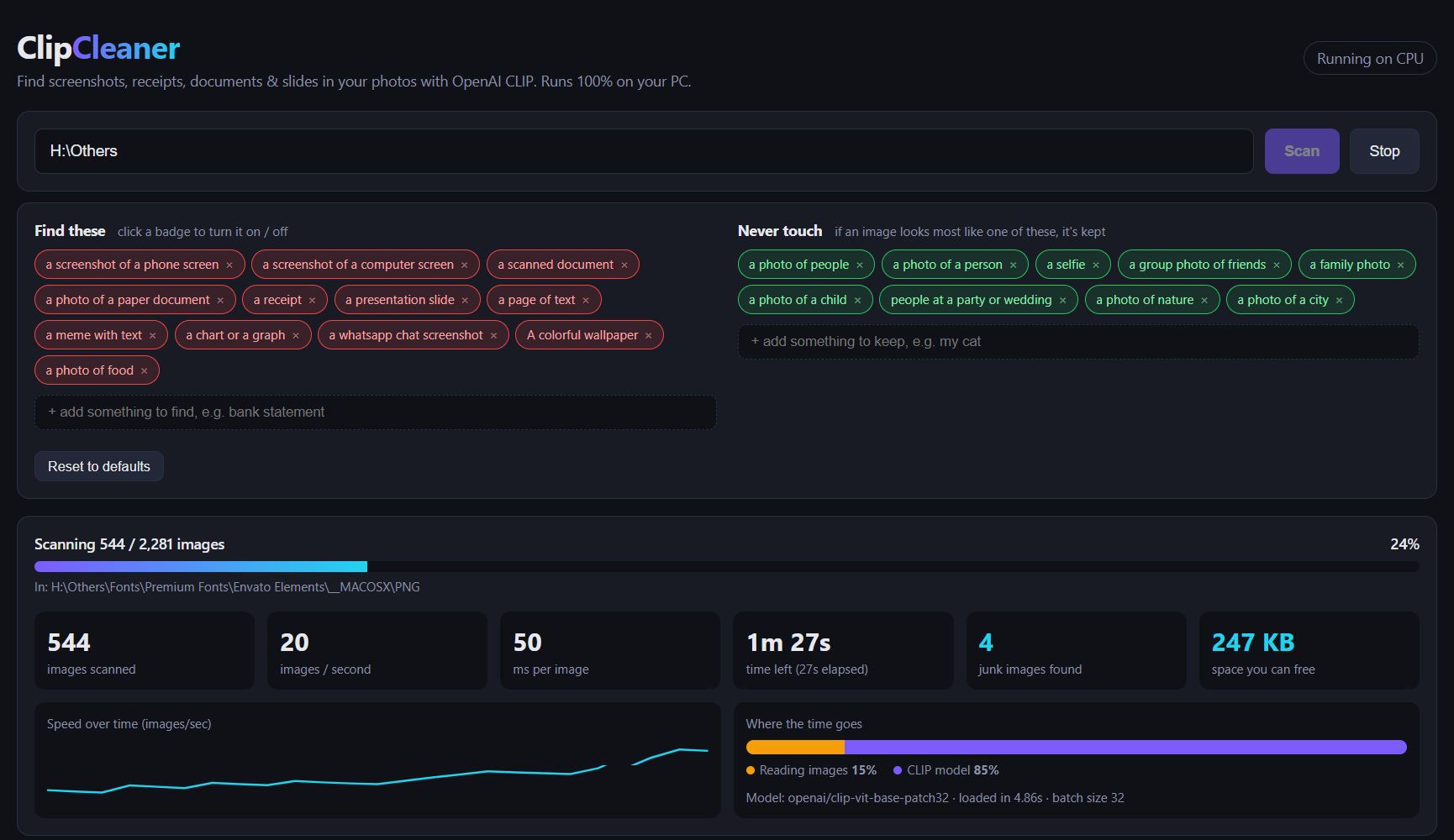Click the 'Where the time goes' bar
The image size is (1454, 840).
coord(1077,748)
